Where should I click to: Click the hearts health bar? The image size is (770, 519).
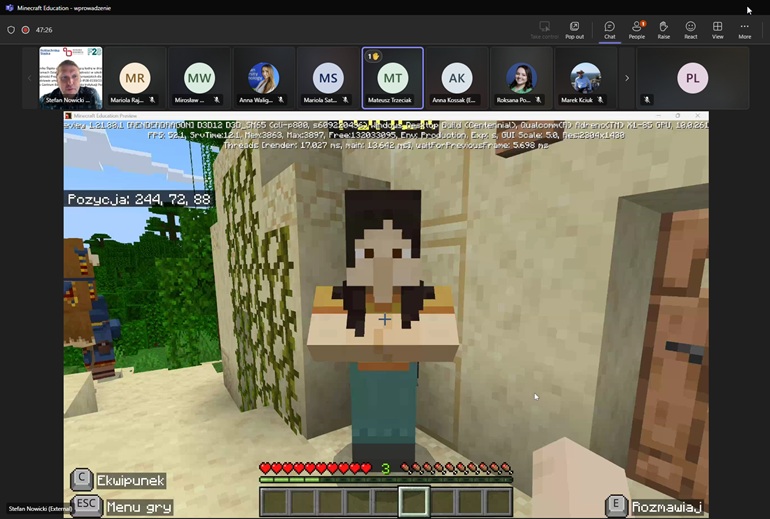[315, 468]
